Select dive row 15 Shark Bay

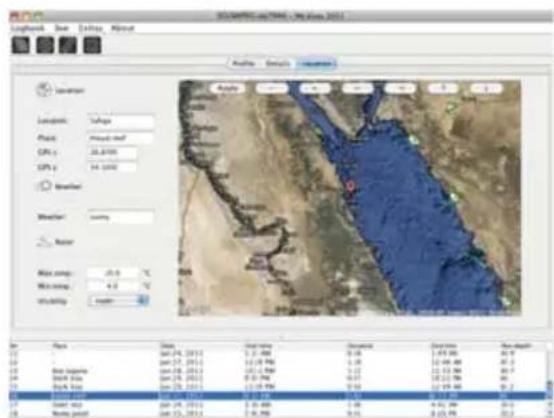pos(277,387)
